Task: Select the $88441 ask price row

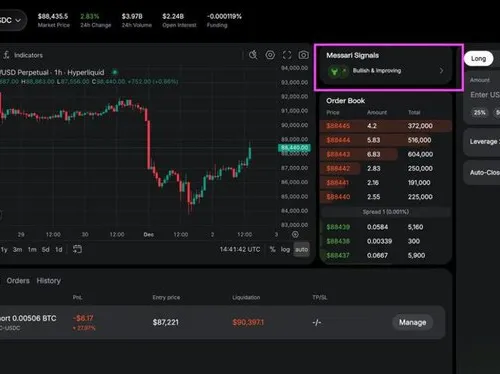Action: click(386, 183)
